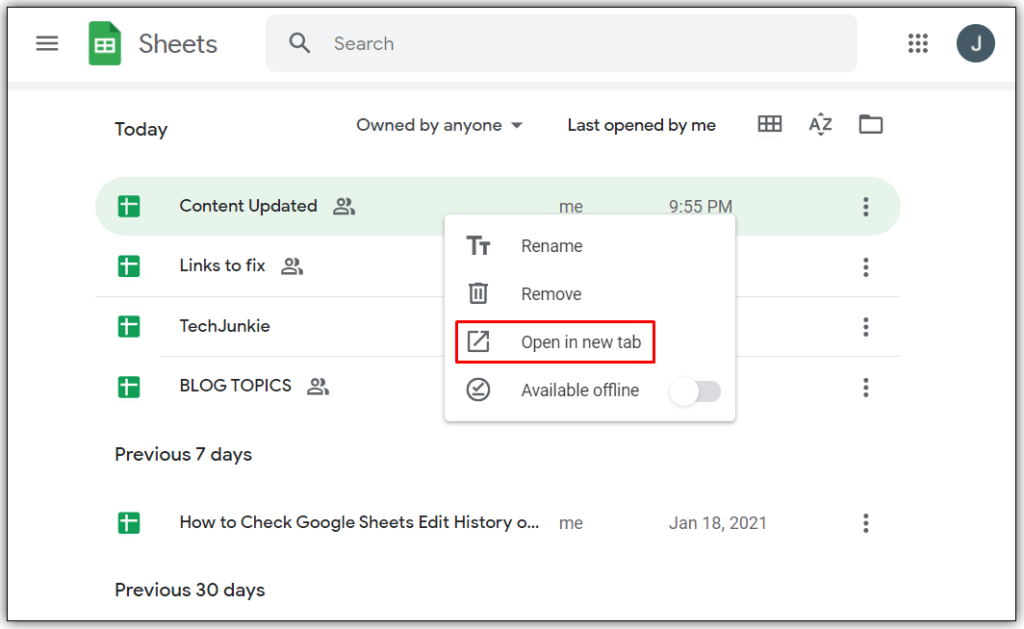The height and width of the screenshot is (629, 1024).
Task: Choose Rename from the context menu
Action: 552,245
